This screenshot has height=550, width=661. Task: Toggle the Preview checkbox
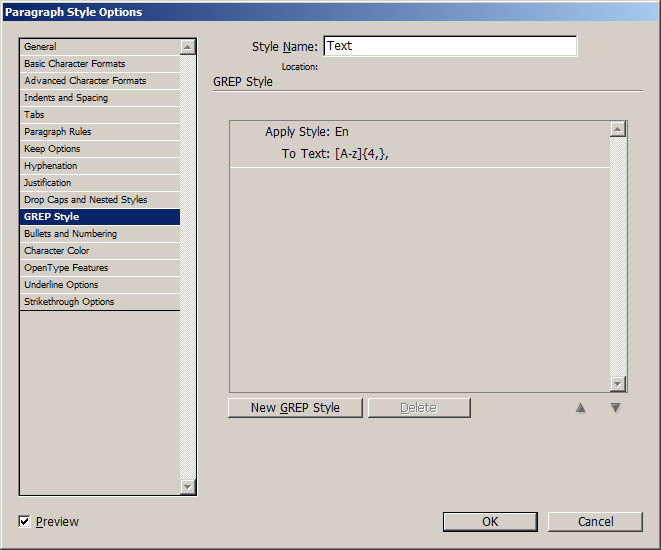pos(24,521)
